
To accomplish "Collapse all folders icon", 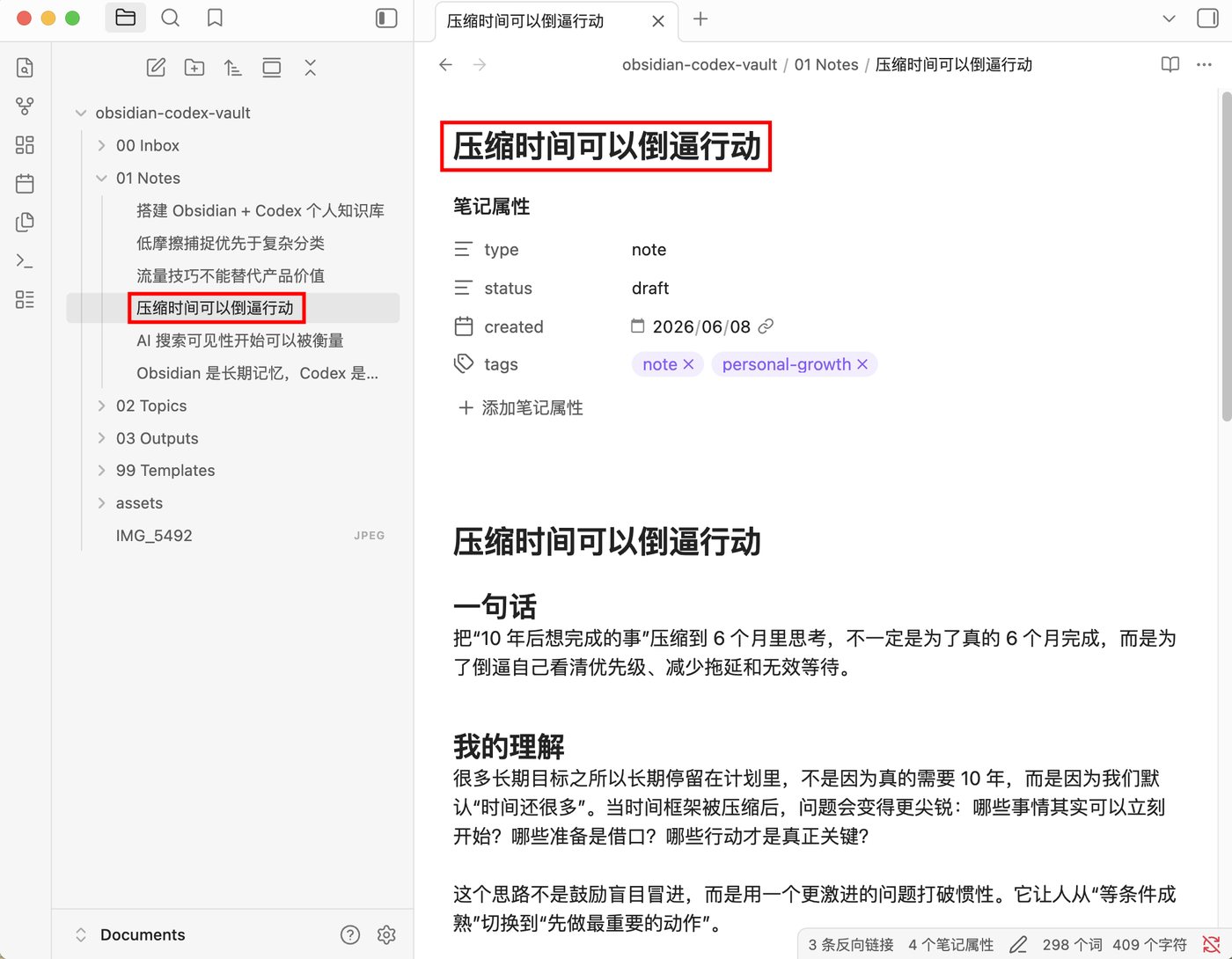I will click(310, 68).
